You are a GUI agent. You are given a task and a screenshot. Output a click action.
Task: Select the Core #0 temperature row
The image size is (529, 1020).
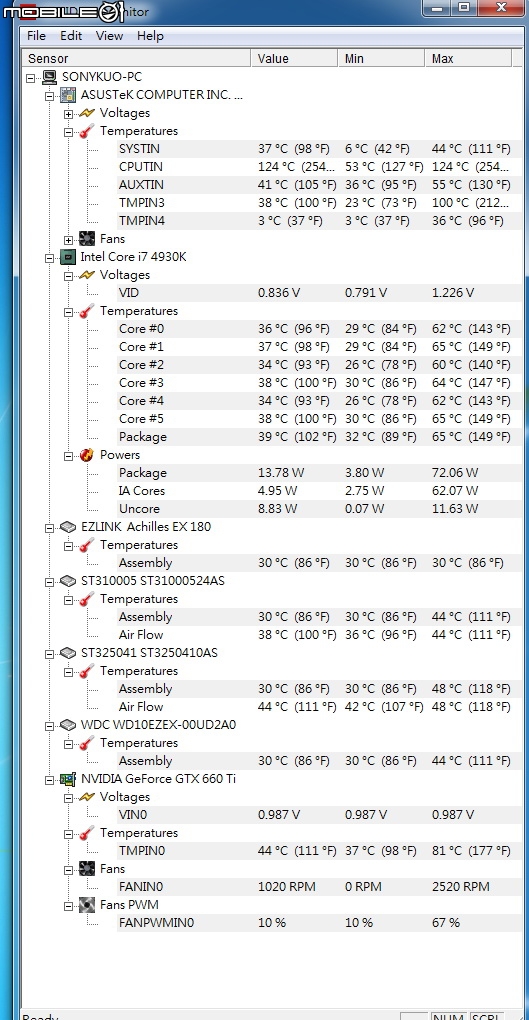click(319, 329)
